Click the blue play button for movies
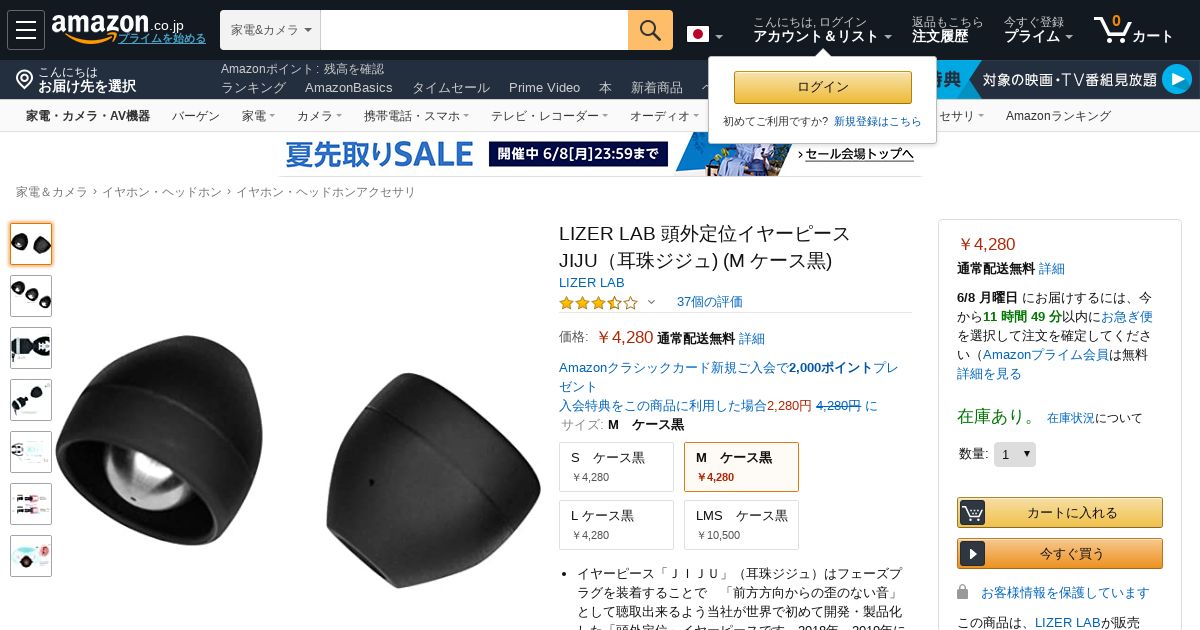 1177,79
